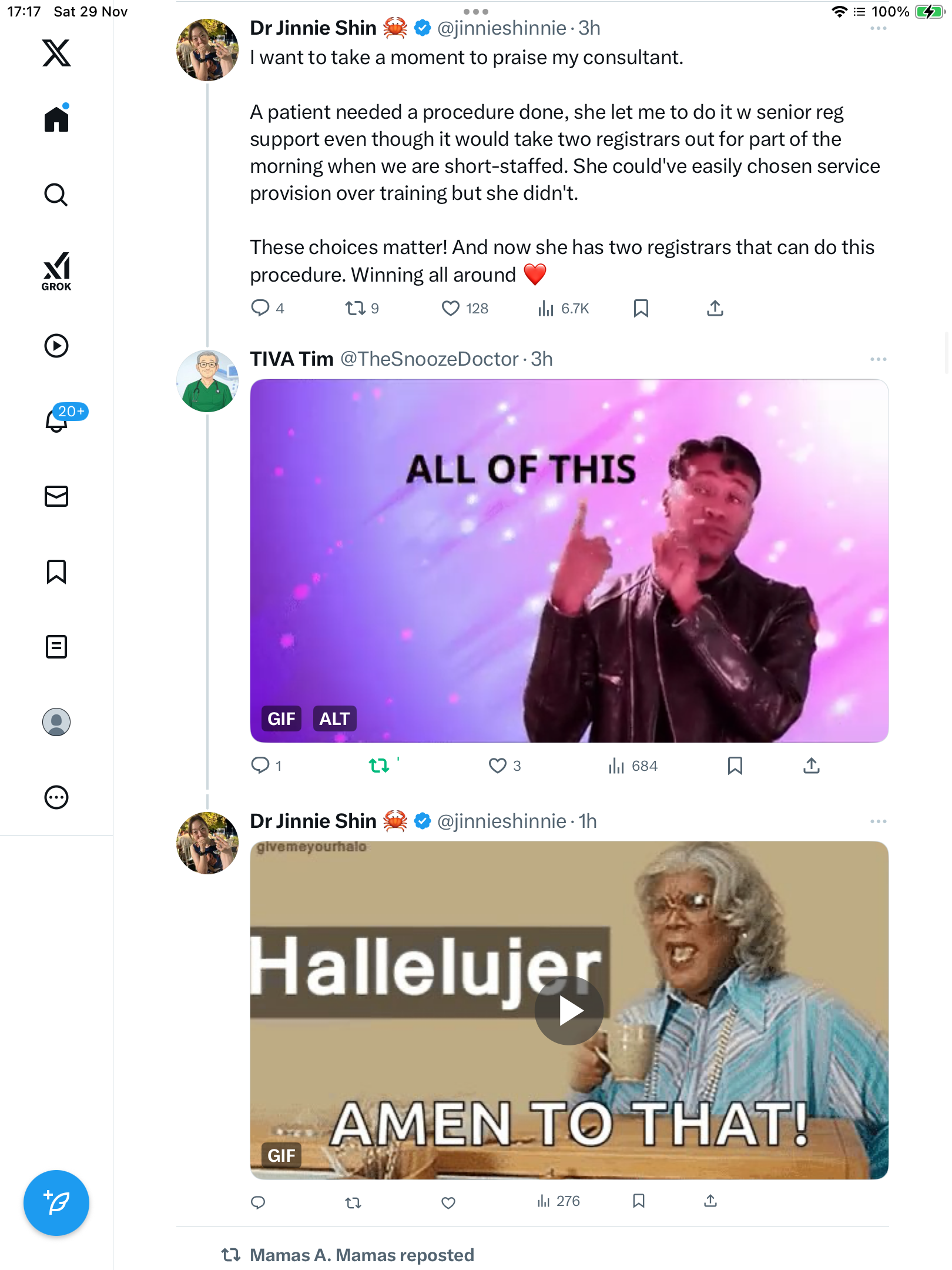
Task: Open more options for TIVA Tim's post
Action: [x=878, y=359]
